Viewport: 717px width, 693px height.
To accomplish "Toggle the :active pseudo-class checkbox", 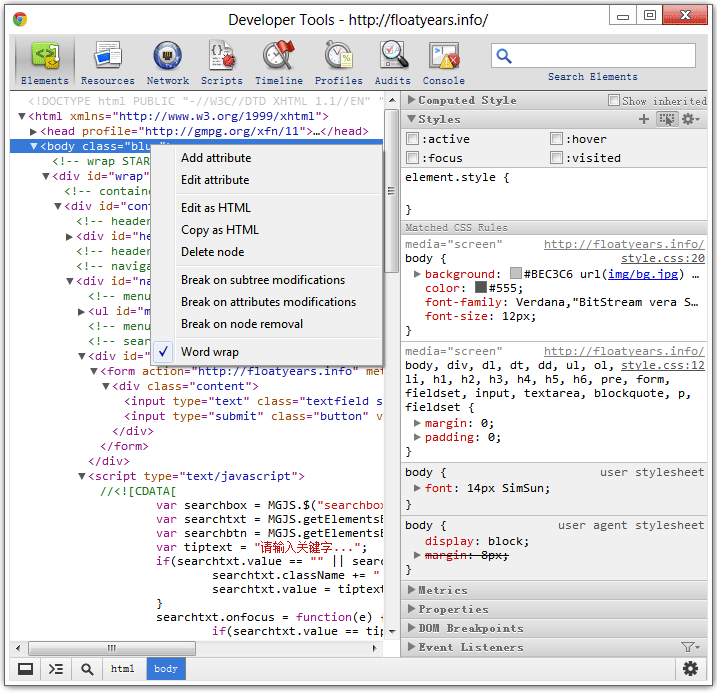I will [412, 139].
